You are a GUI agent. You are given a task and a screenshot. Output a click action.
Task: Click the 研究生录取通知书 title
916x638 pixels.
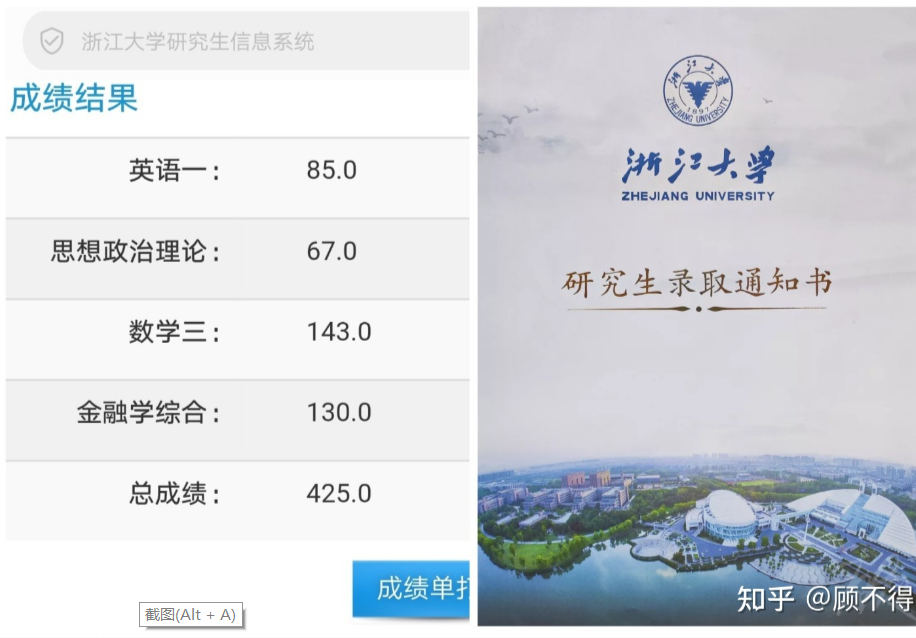pos(697,284)
